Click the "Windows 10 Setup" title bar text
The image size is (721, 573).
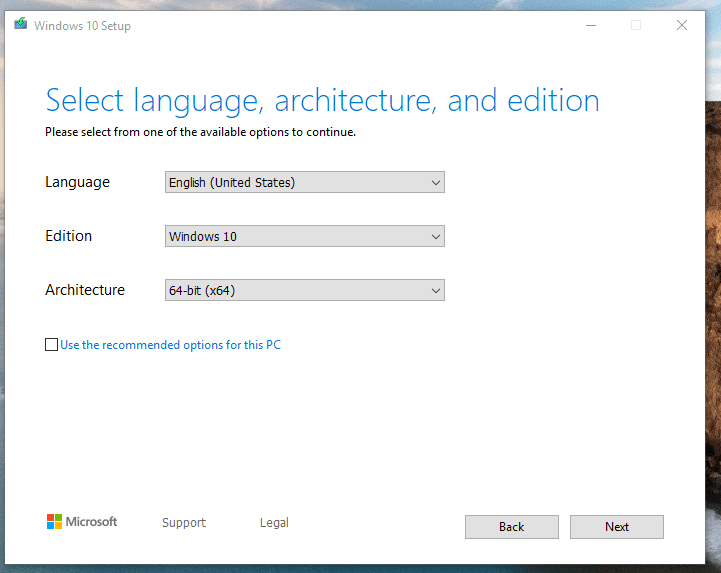tap(82, 26)
